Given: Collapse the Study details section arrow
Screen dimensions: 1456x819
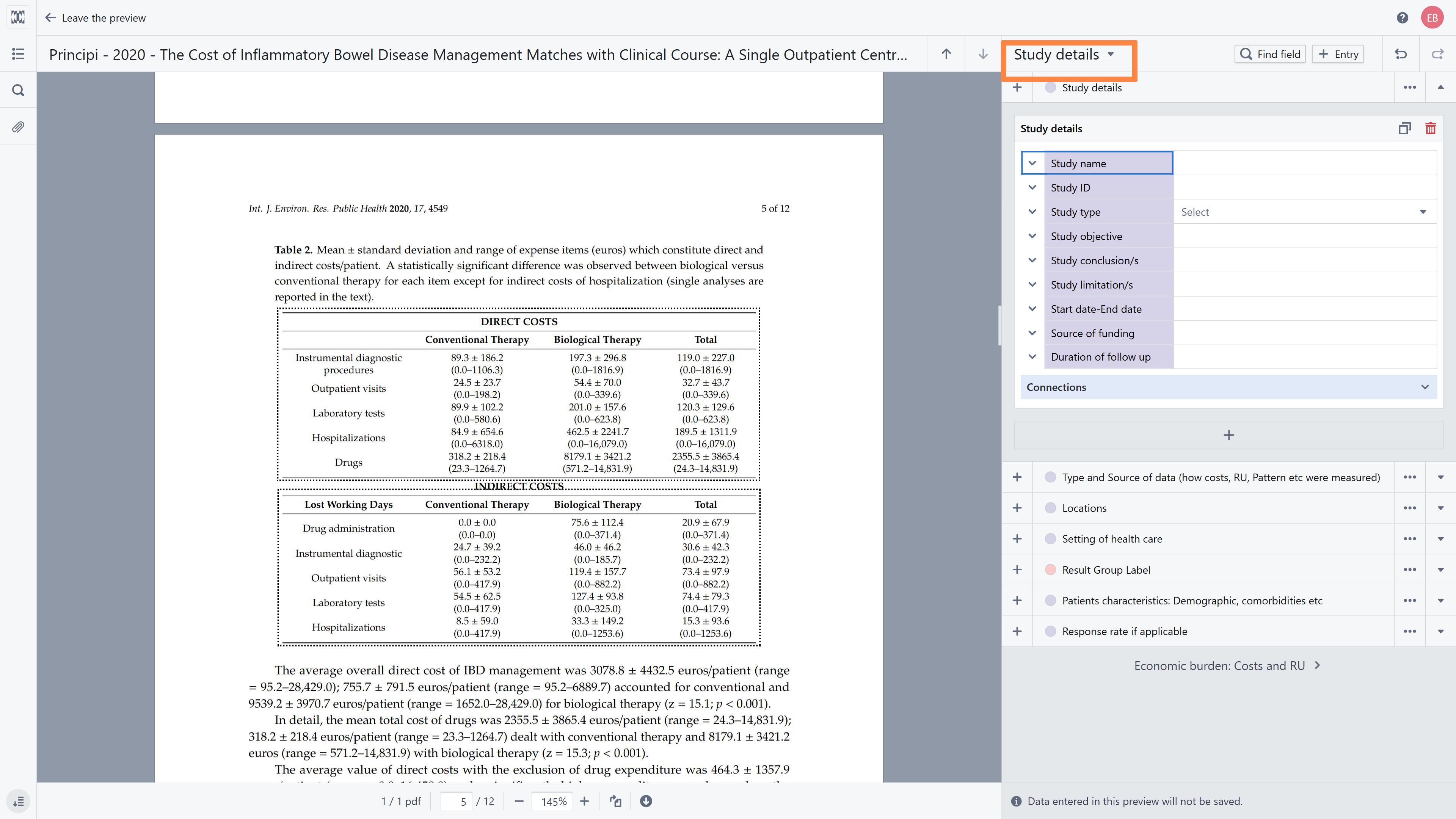Looking at the screenshot, I should click(x=1441, y=88).
